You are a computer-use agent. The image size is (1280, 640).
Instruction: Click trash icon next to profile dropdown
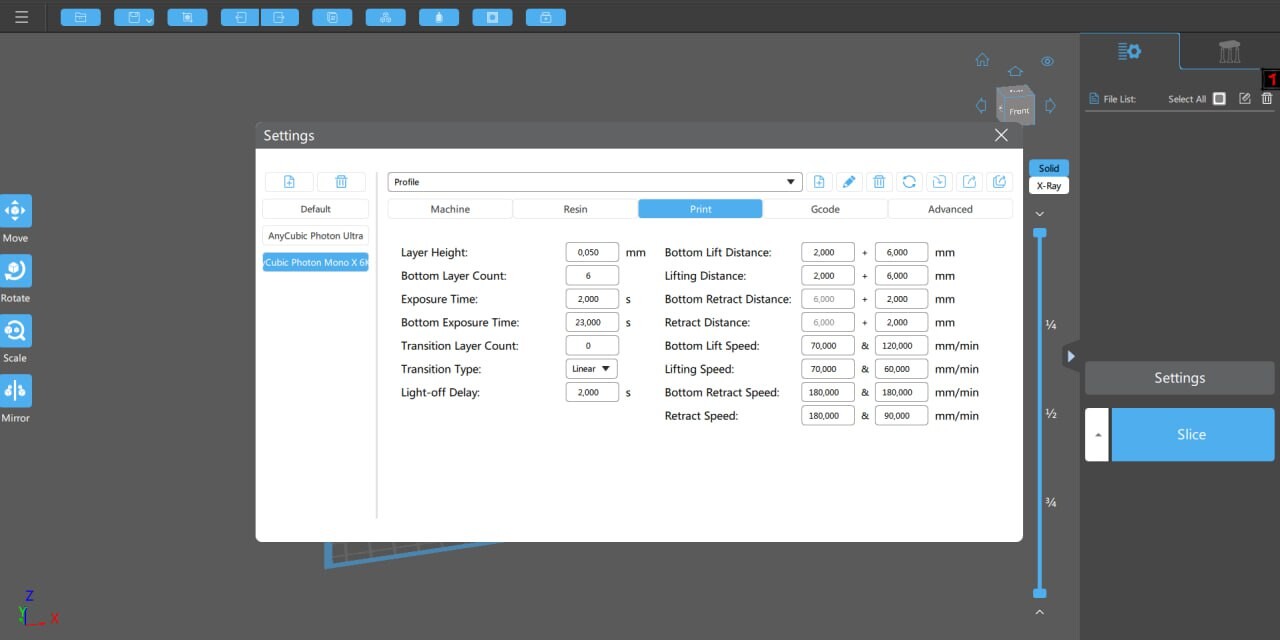click(x=879, y=182)
